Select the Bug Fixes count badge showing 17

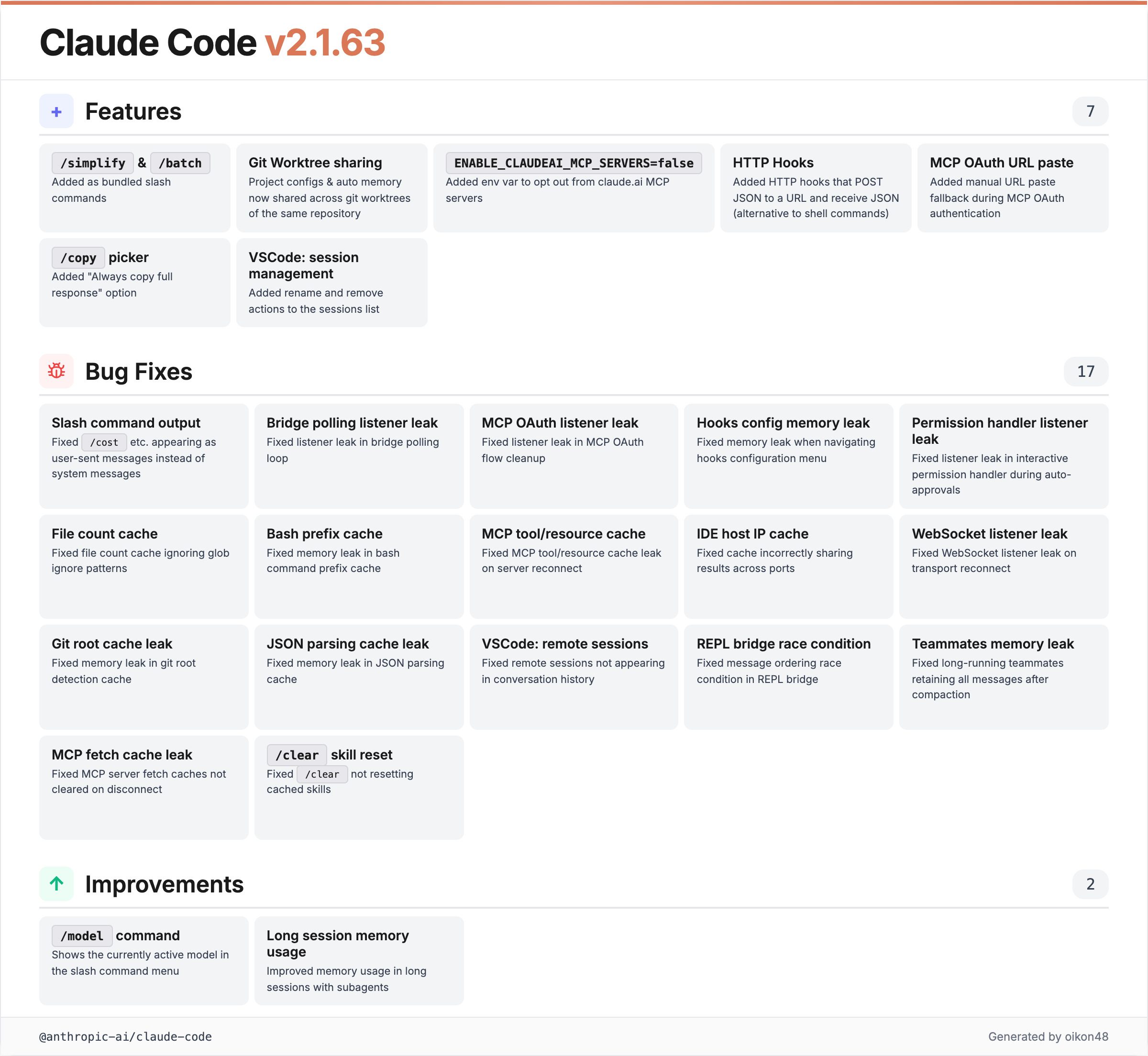click(x=1086, y=372)
